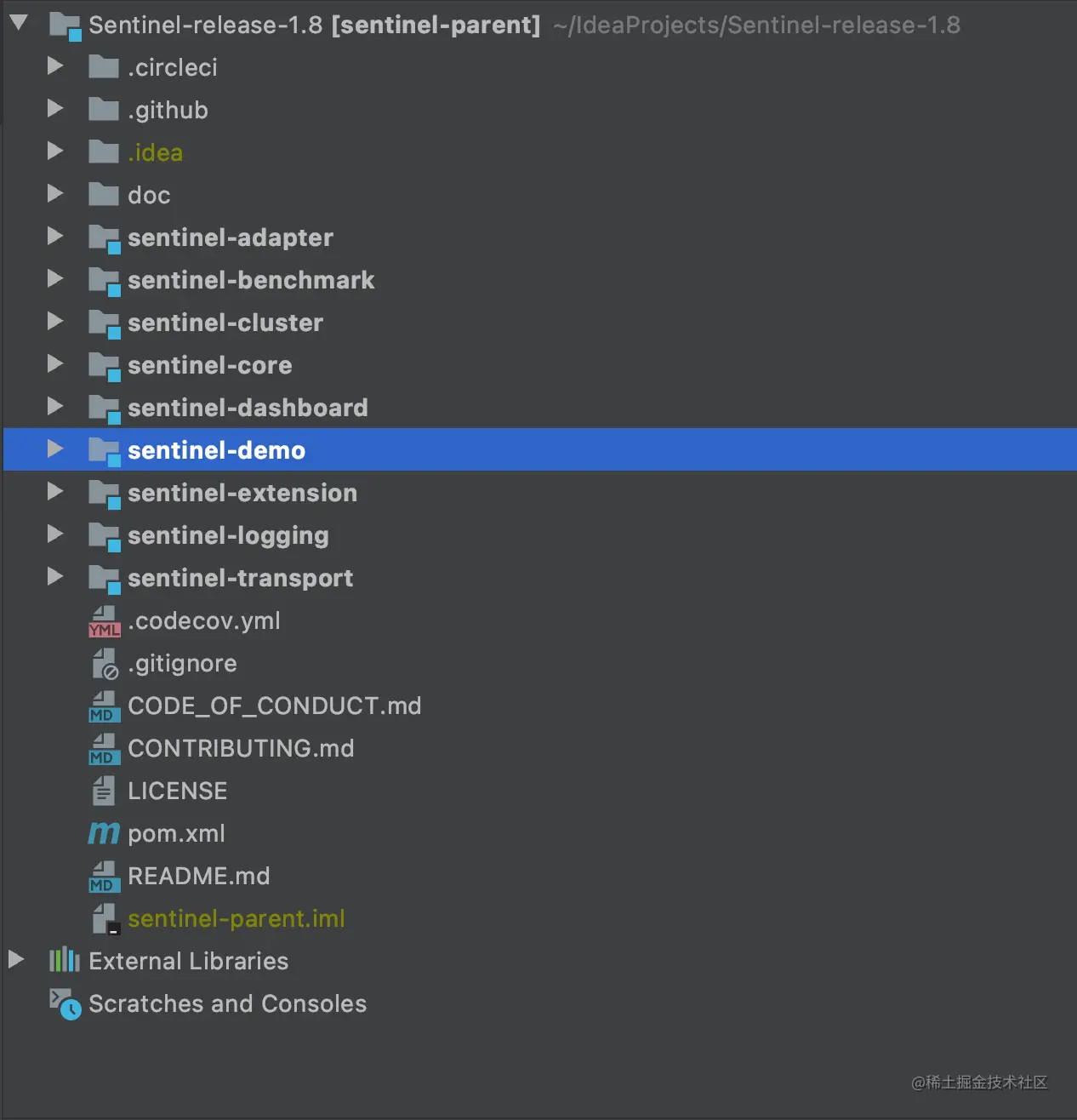Expand the sentinel-dashboard module
This screenshot has height=1120, width=1077.
coord(54,407)
